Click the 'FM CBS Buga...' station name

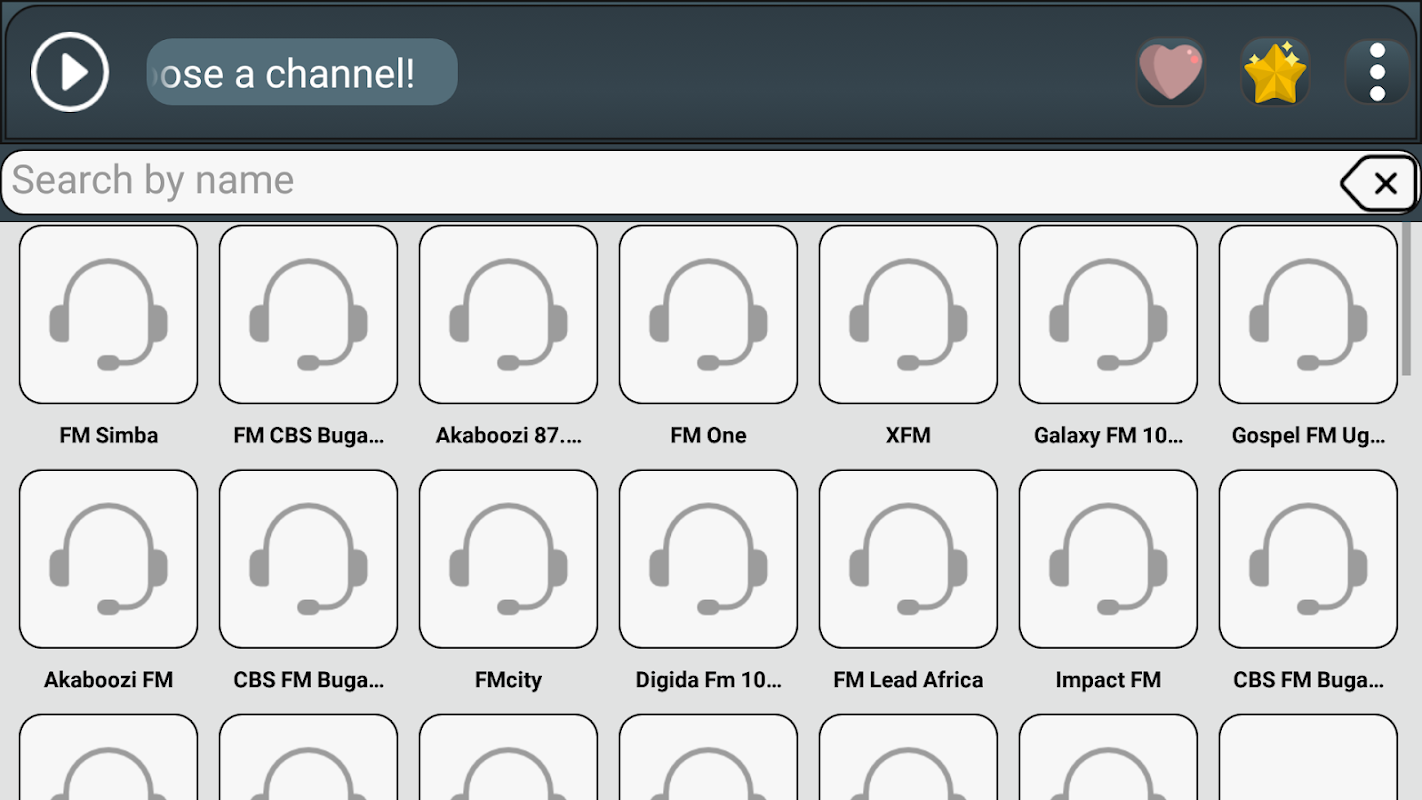(x=309, y=435)
